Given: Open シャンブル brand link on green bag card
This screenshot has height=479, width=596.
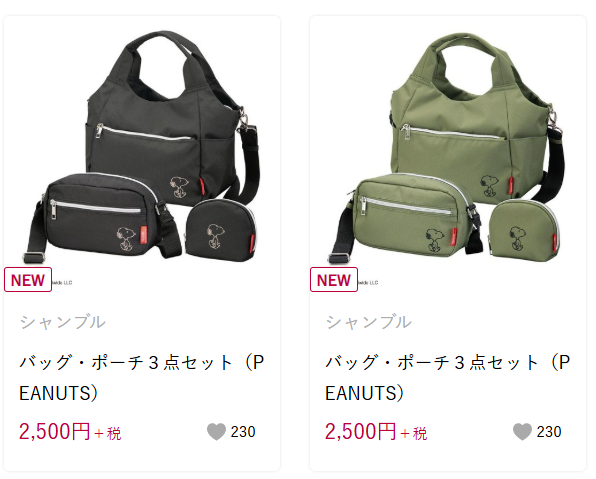Looking at the screenshot, I should click(369, 322).
